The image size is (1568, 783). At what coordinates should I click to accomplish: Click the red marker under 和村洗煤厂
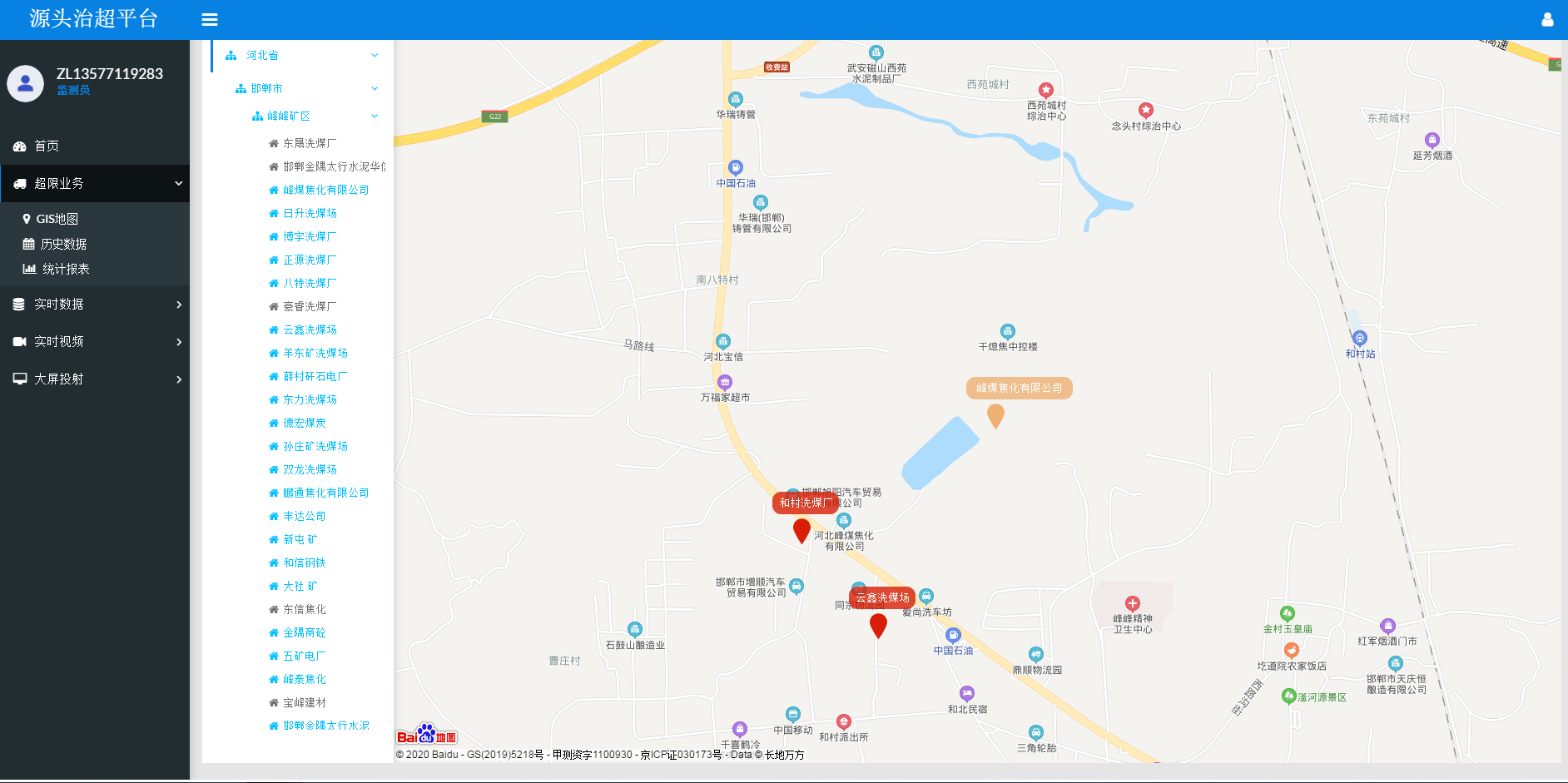coord(801,530)
